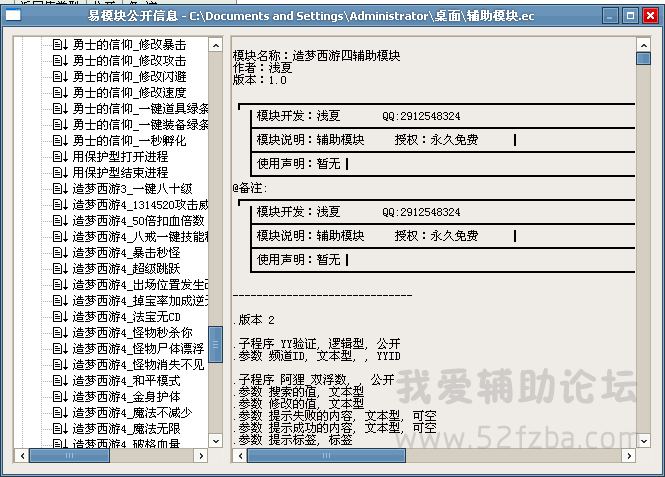Click the 参数 搜索的值 line
The image size is (665, 477).
[x=299, y=391]
